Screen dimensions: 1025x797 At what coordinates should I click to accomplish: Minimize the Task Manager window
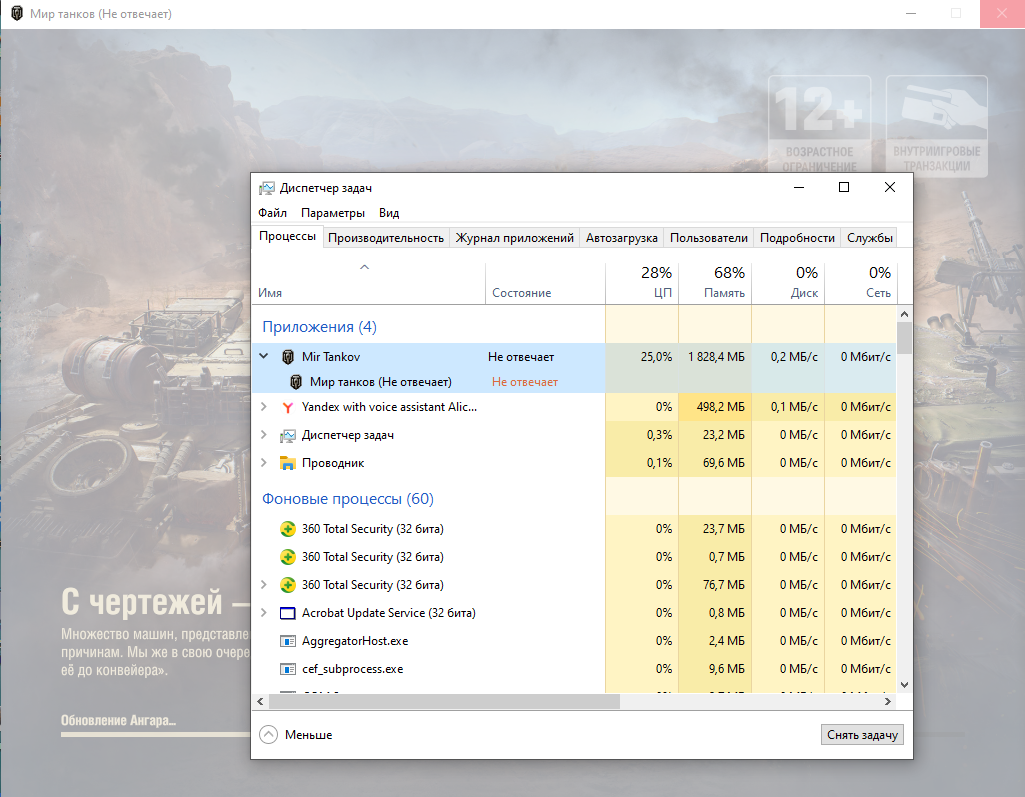pyautogui.click(x=799, y=188)
